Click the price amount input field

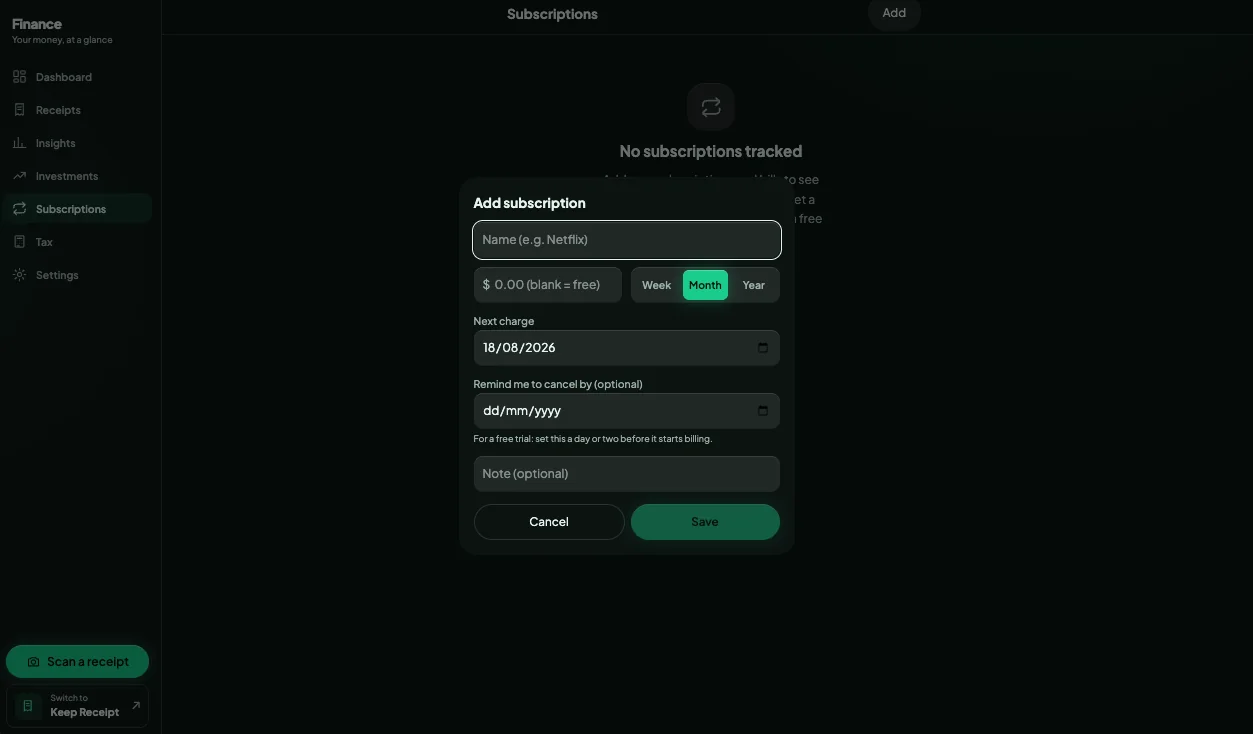[548, 285]
